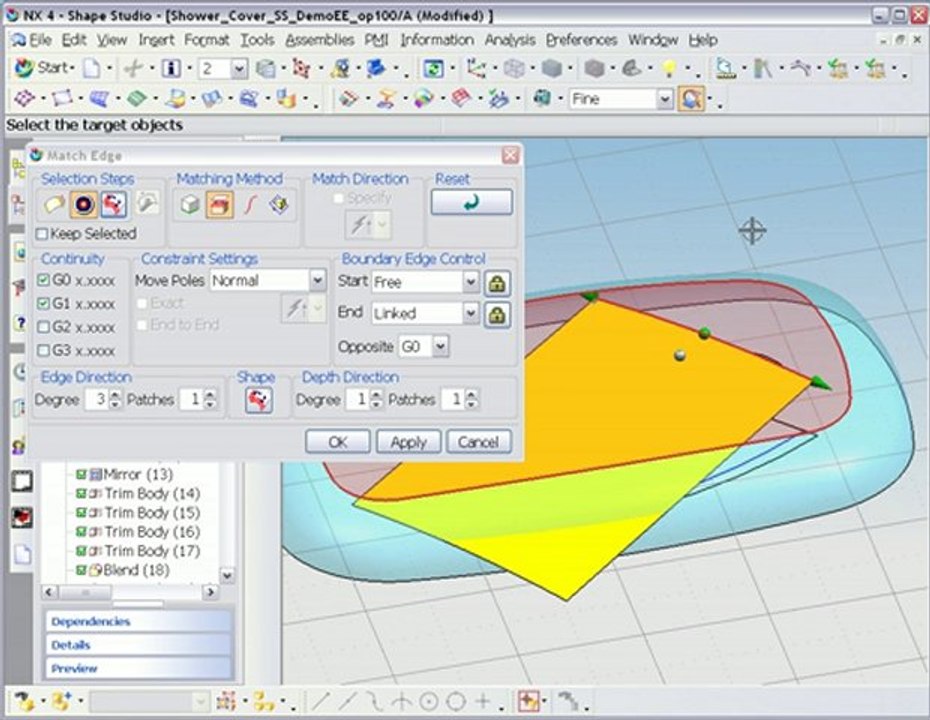The height and width of the screenshot is (720, 930).
Task: Enable the G3 continuity checkbox
Action: pos(43,351)
